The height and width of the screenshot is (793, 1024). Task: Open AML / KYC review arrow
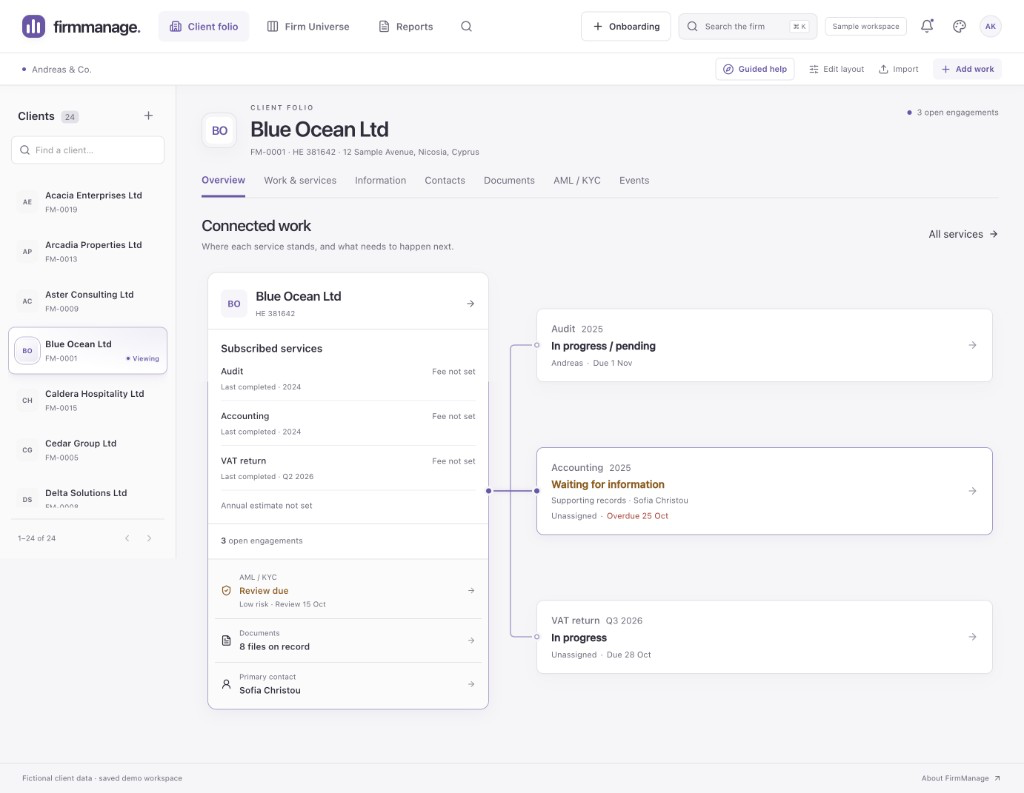tap(471, 591)
